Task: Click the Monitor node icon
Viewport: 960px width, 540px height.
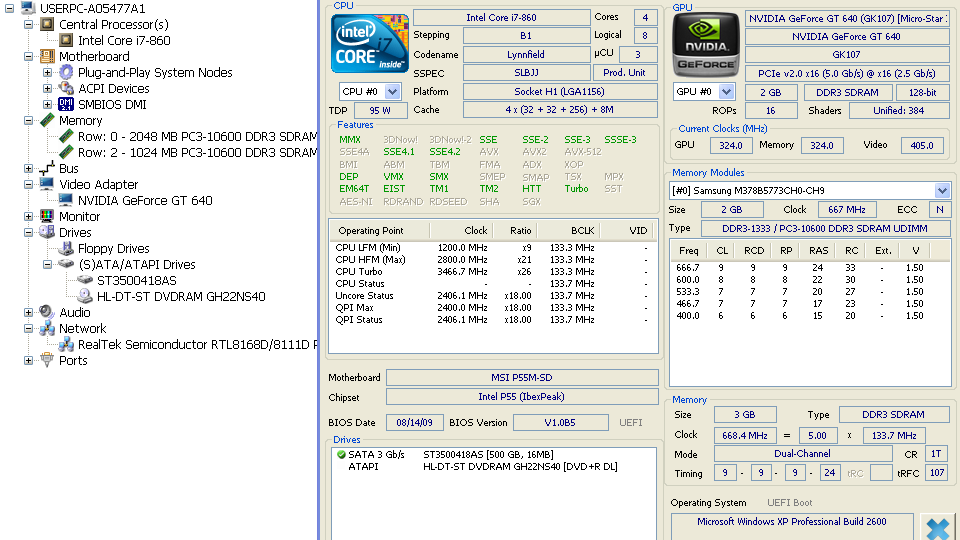Action: [x=47, y=216]
